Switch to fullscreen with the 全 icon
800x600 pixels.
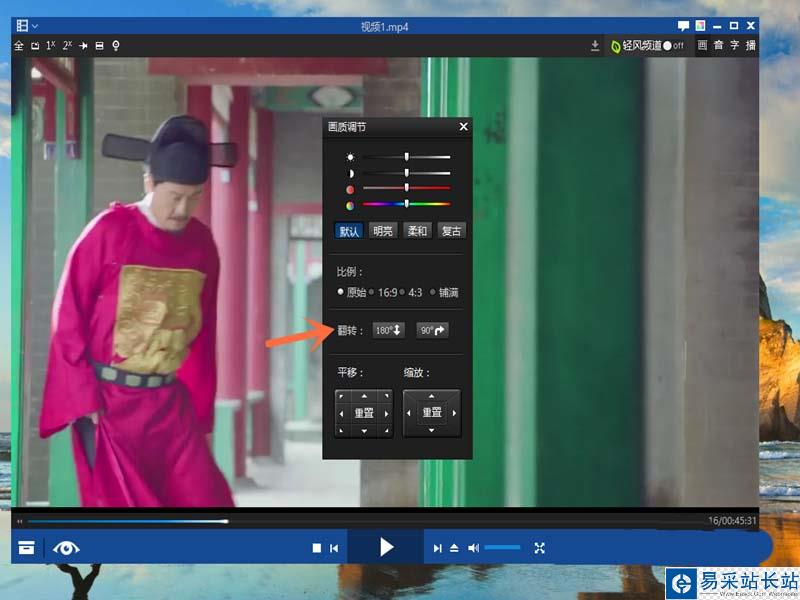click(x=19, y=46)
